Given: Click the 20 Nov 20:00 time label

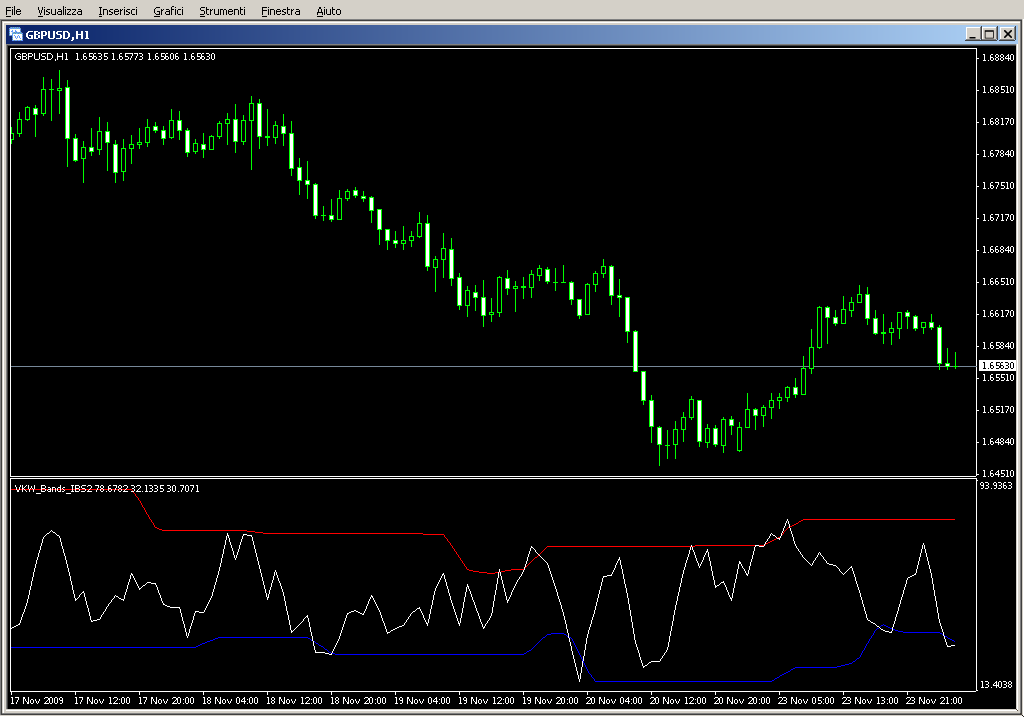Looking at the screenshot, I should (x=742, y=701).
